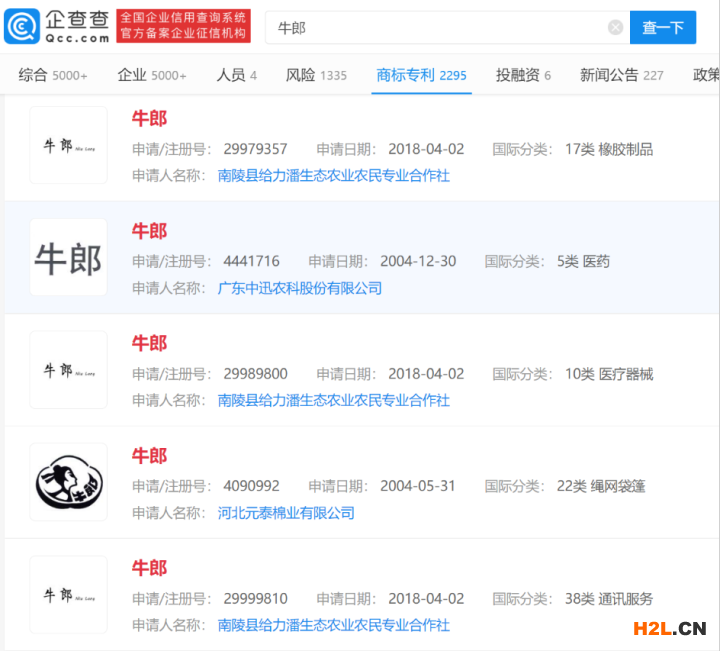Open applicant link 河北元泰棉业有限公司
Image resolution: width=720 pixels, height=651 pixels.
pos(286,513)
